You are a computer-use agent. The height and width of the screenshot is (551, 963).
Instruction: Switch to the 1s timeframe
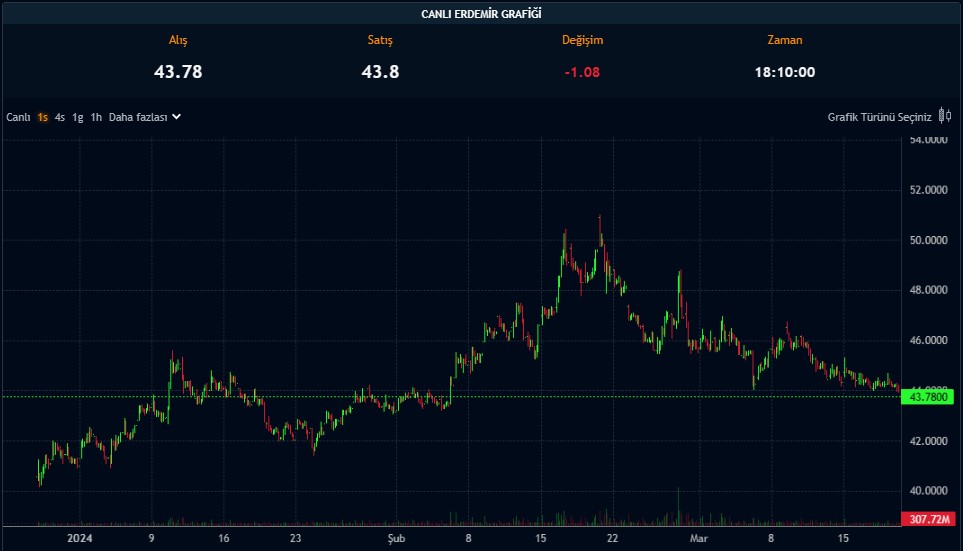pos(43,117)
